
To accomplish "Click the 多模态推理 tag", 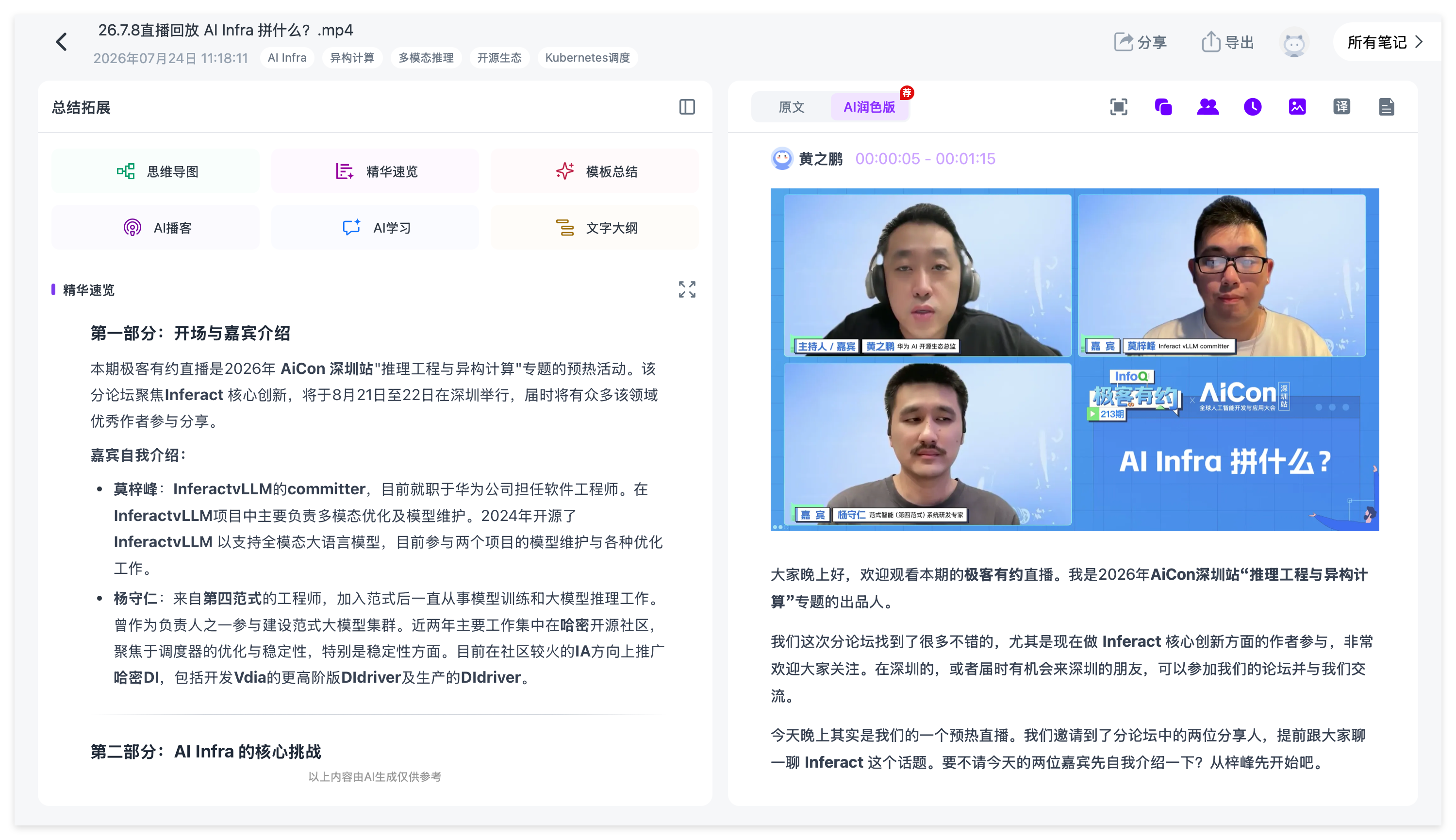I will [x=426, y=58].
